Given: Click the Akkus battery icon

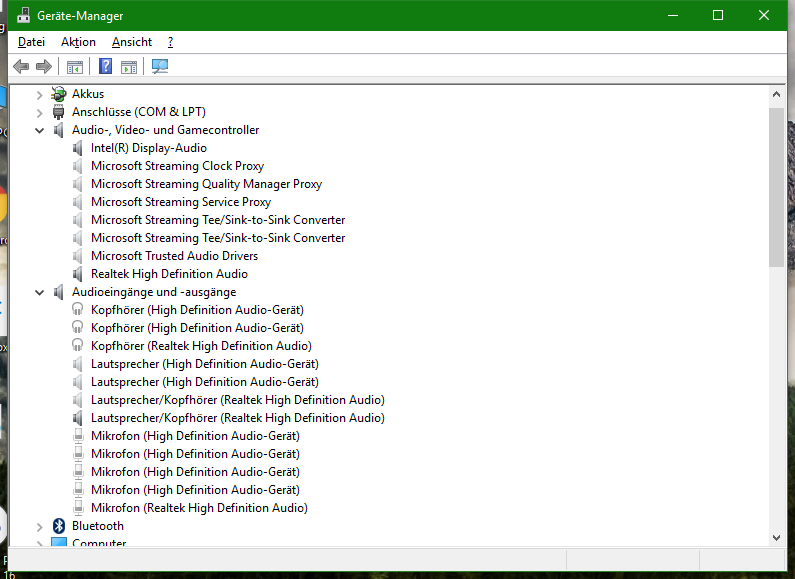Looking at the screenshot, I should pos(59,94).
